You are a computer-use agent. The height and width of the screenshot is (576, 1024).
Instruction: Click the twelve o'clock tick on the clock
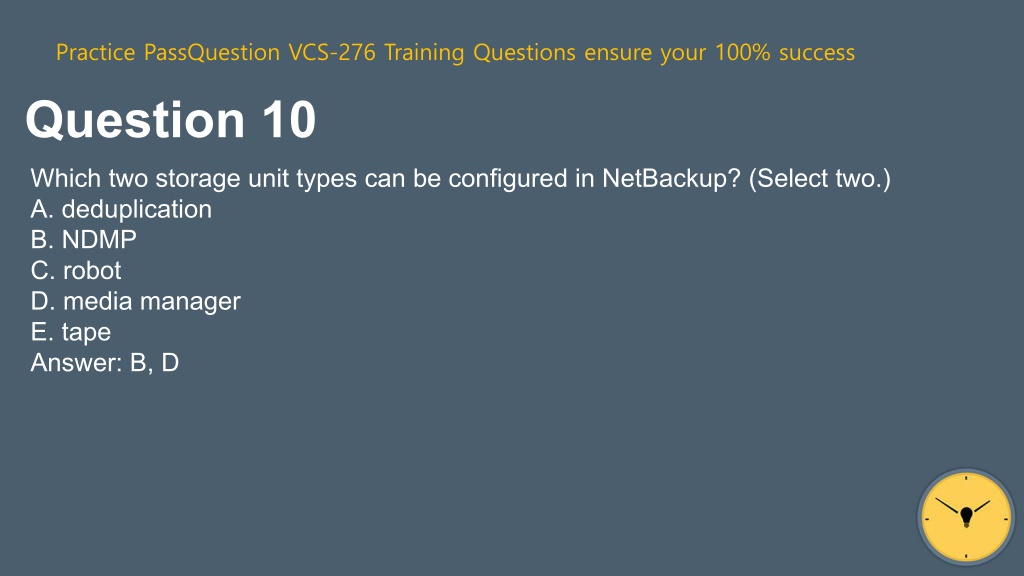pyautogui.click(x=966, y=478)
